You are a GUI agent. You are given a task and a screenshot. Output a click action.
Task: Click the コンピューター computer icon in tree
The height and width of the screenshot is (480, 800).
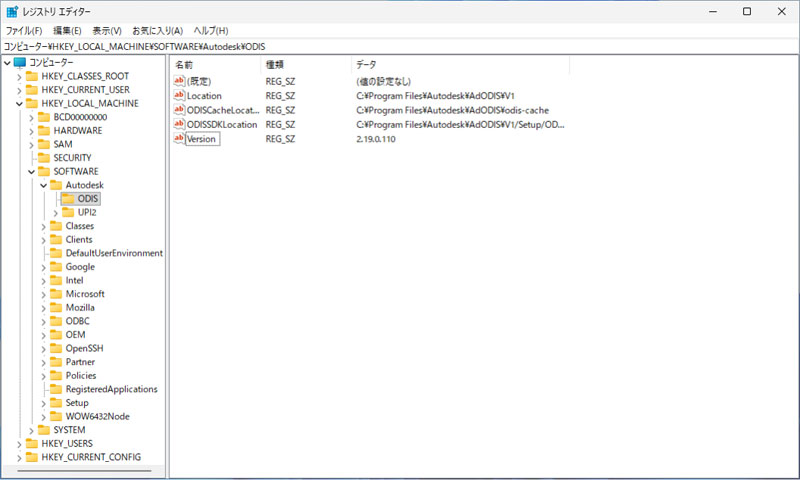pos(20,62)
